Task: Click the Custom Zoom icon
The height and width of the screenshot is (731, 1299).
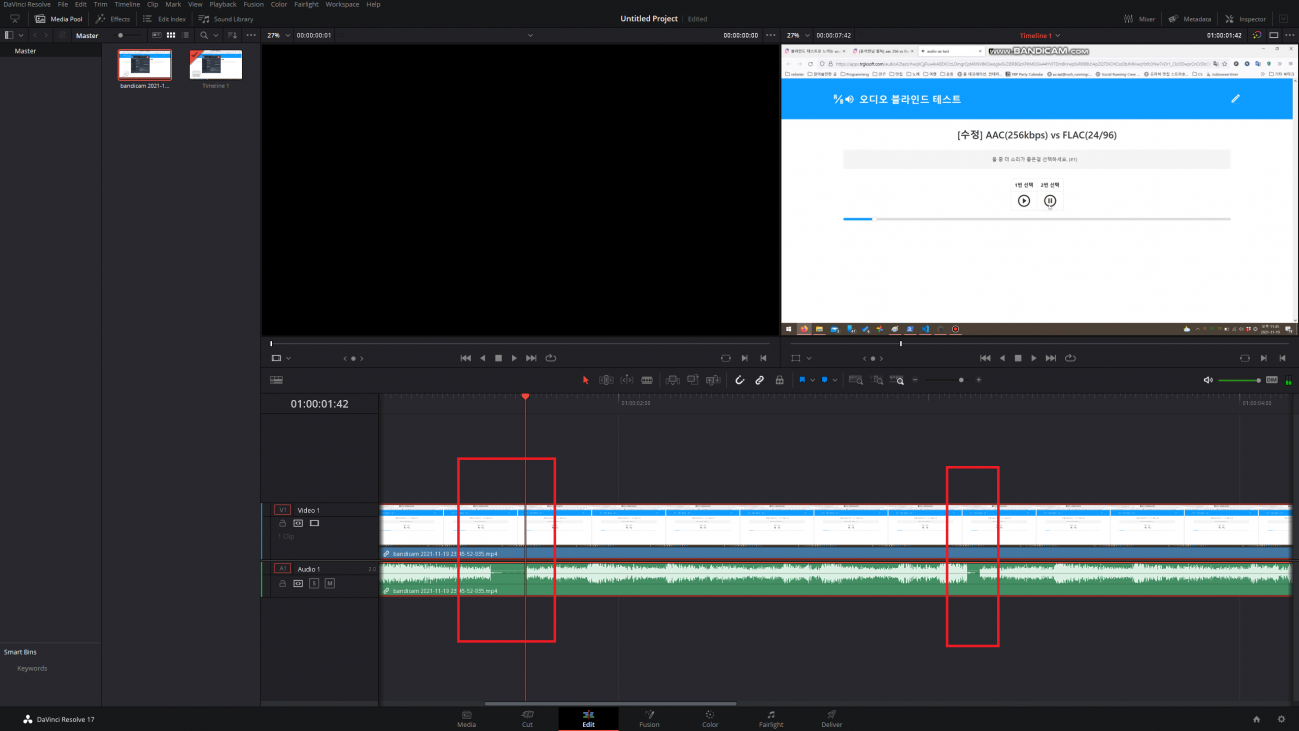Action: [898, 380]
